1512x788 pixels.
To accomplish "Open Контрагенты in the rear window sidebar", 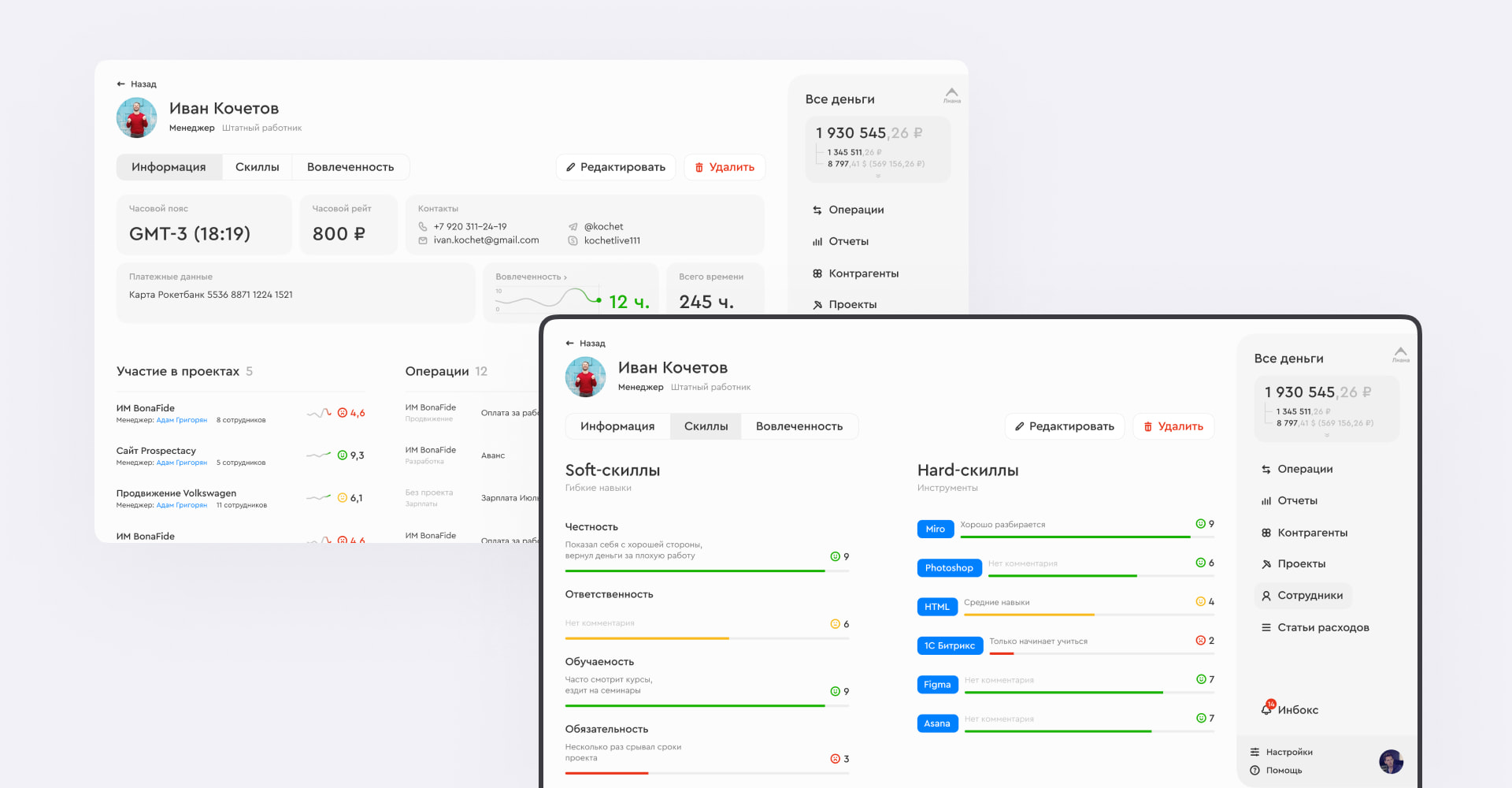I will 855,273.
